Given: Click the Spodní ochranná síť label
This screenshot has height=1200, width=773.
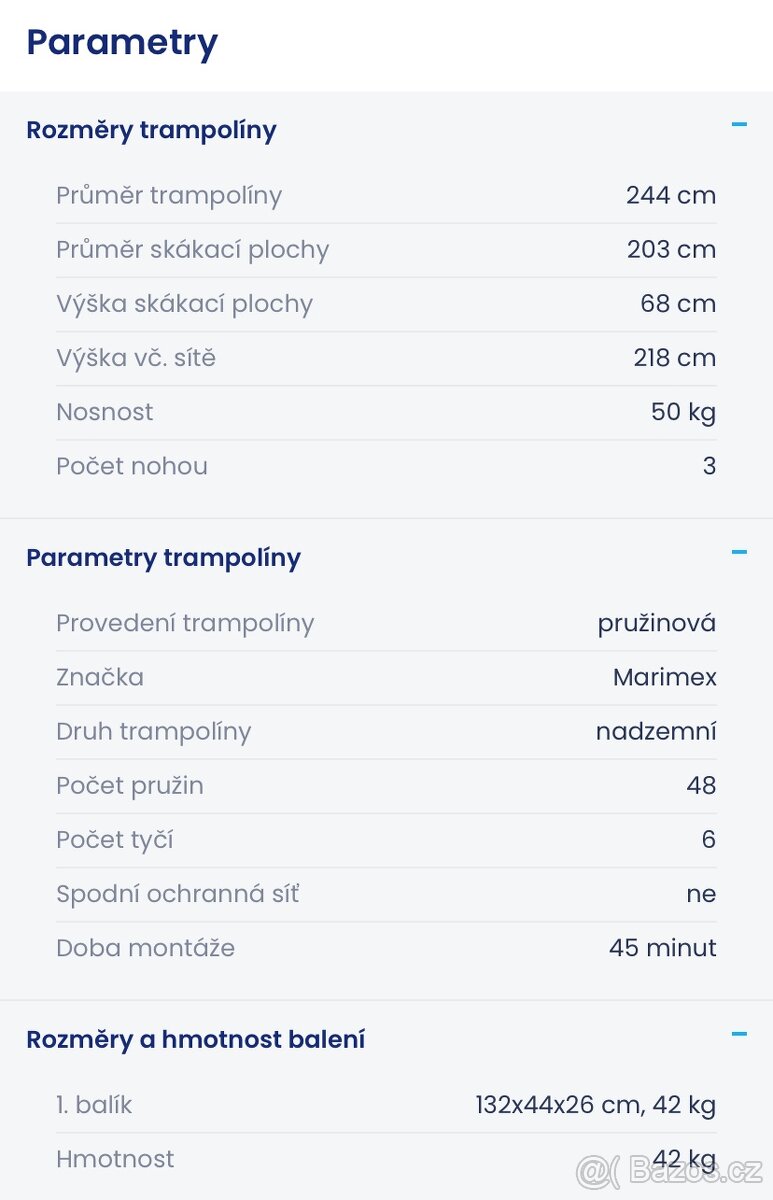Looking at the screenshot, I should [177, 894].
